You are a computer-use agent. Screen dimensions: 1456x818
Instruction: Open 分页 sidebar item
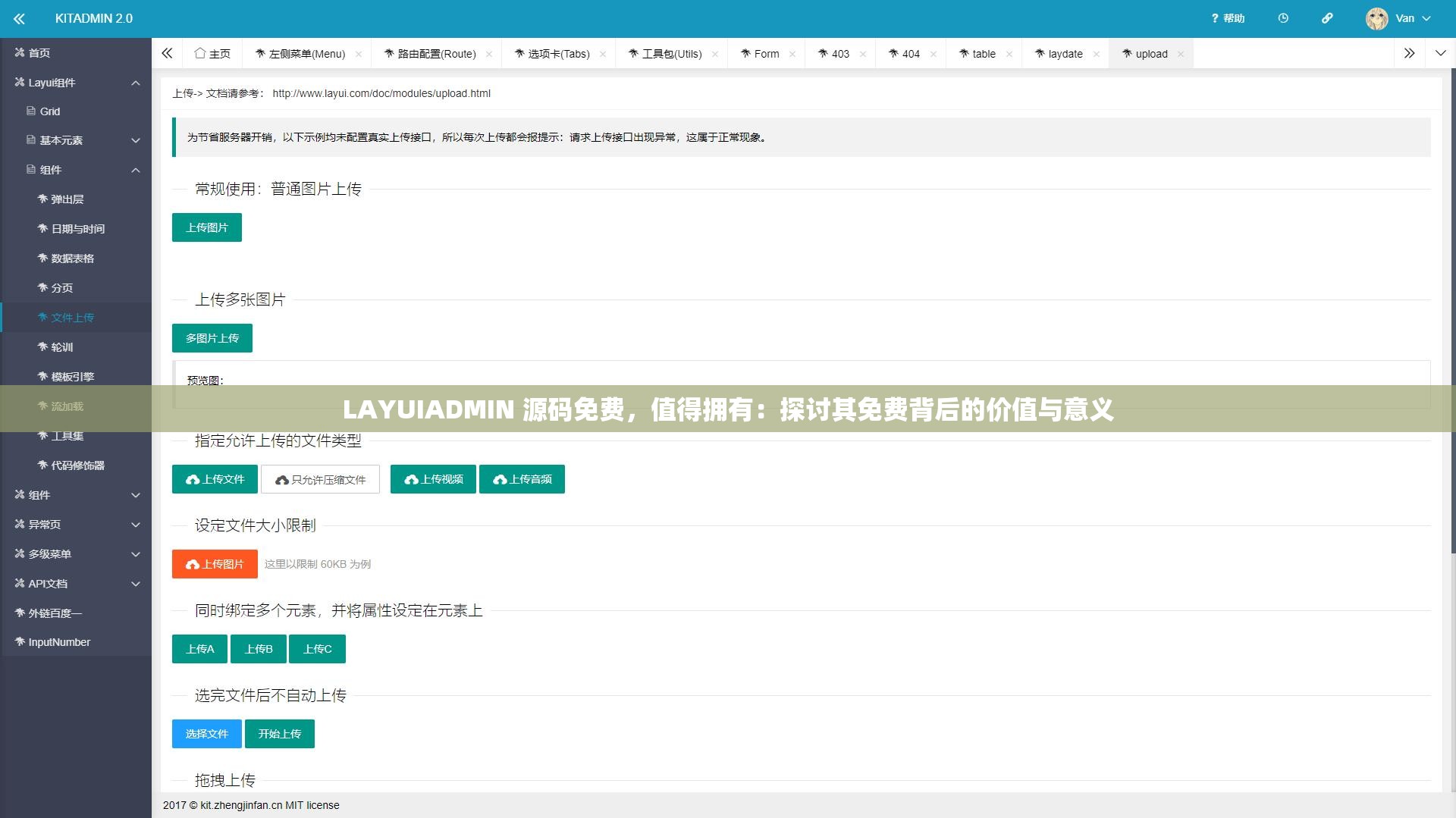76,288
